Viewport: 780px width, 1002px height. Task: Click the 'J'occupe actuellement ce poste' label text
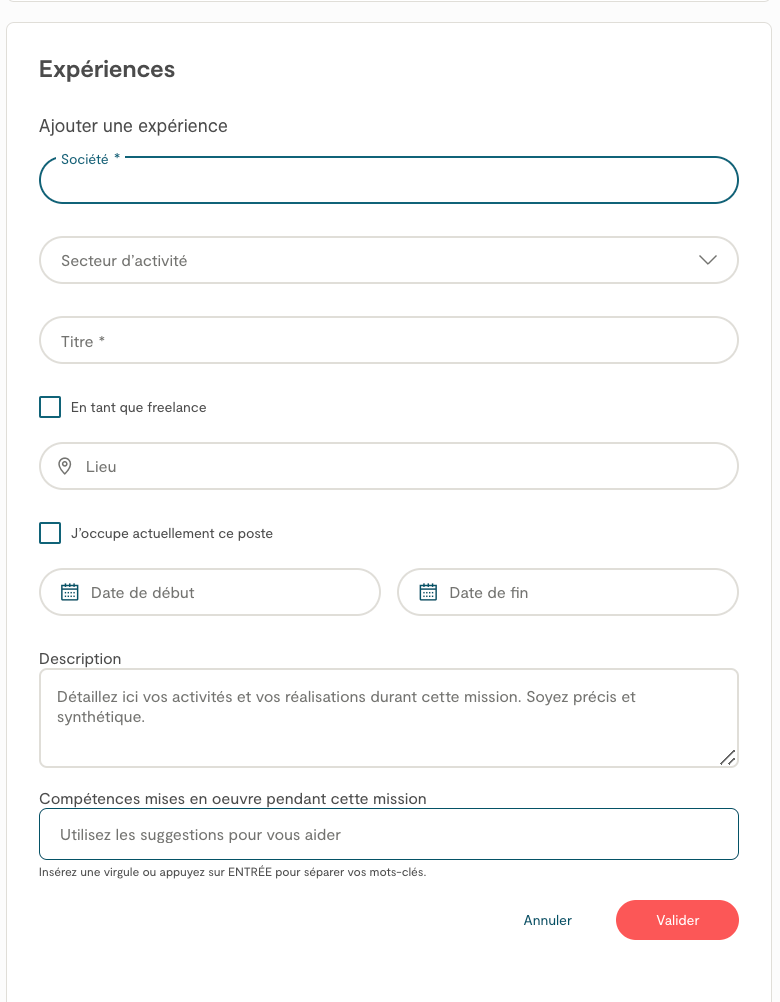[x=172, y=533]
